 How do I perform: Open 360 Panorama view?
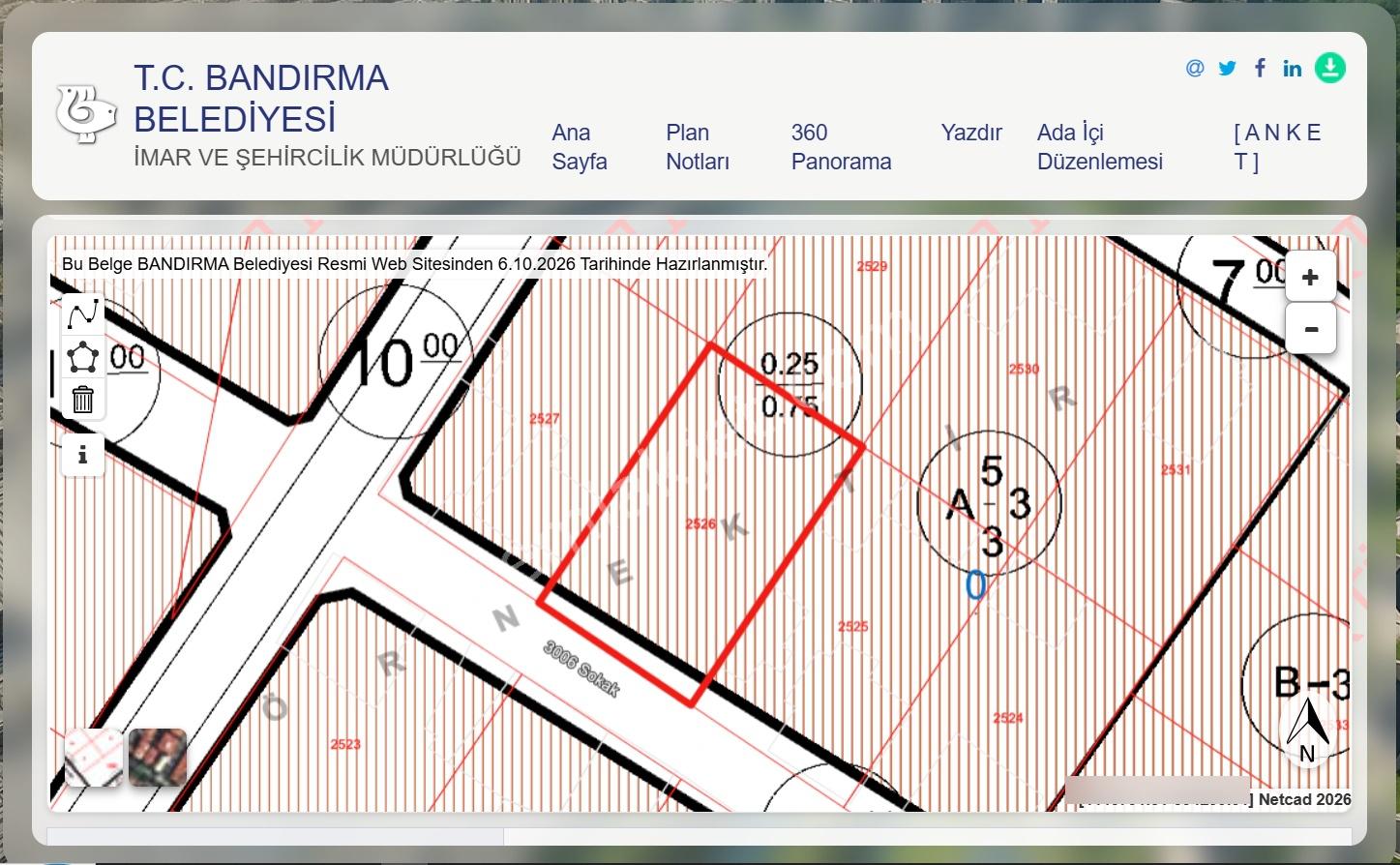tap(841, 147)
